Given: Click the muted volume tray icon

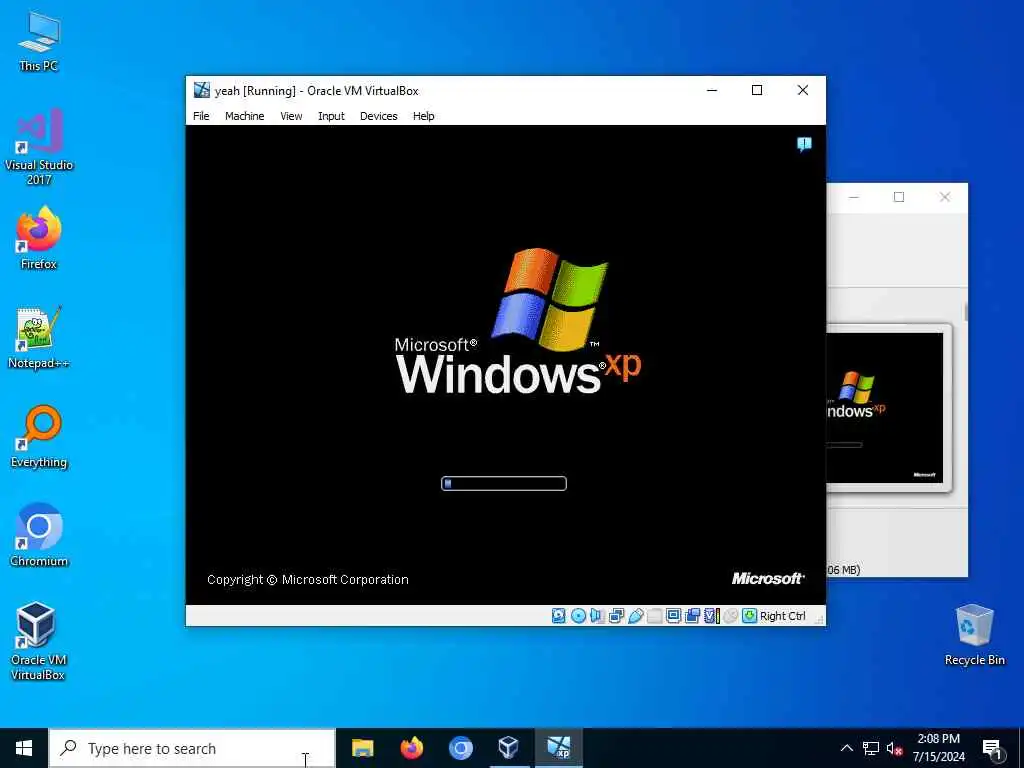Looking at the screenshot, I should (x=895, y=748).
